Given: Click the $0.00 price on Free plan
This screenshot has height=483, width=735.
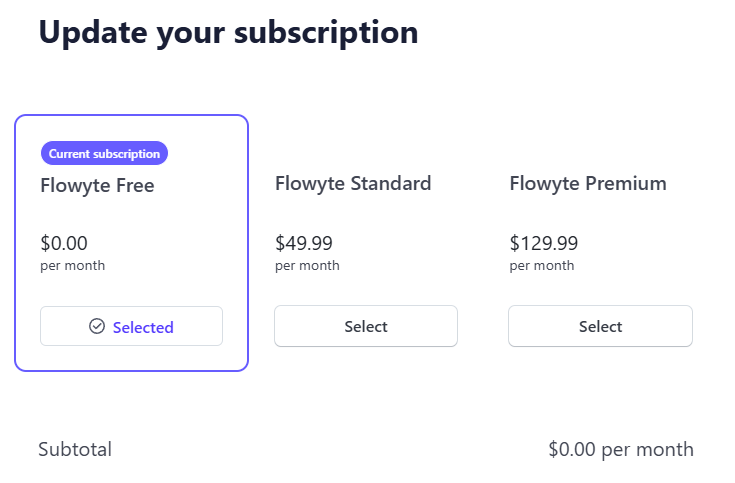Looking at the screenshot, I should click(x=64, y=243).
